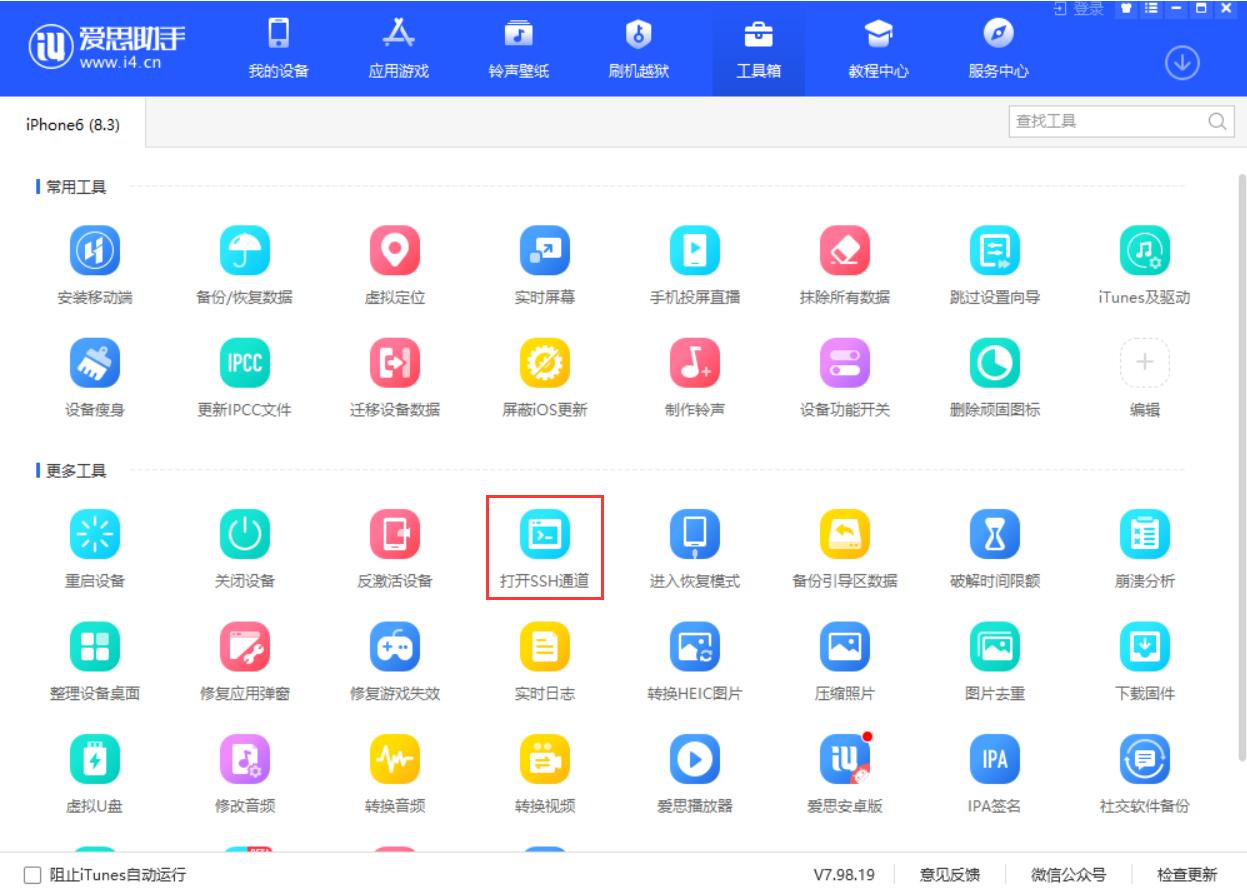Click the 查找工具 search field
The image size is (1247, 896).
[1110, 120]
